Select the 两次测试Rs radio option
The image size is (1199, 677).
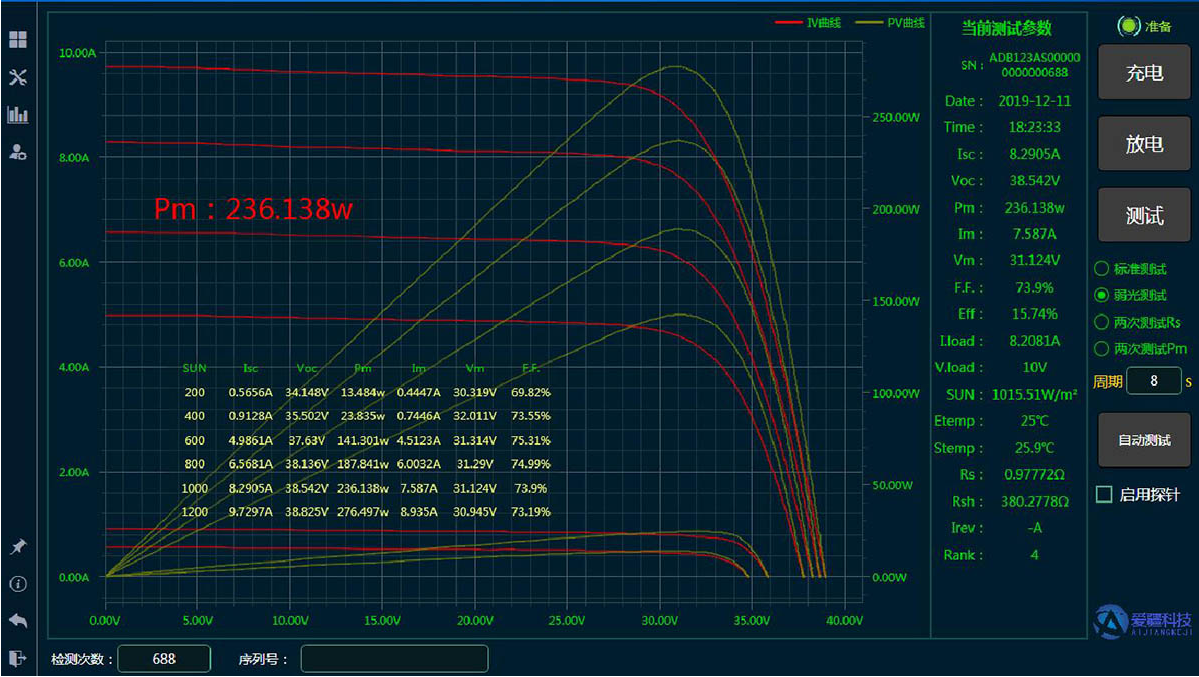tap(1102, 322)
